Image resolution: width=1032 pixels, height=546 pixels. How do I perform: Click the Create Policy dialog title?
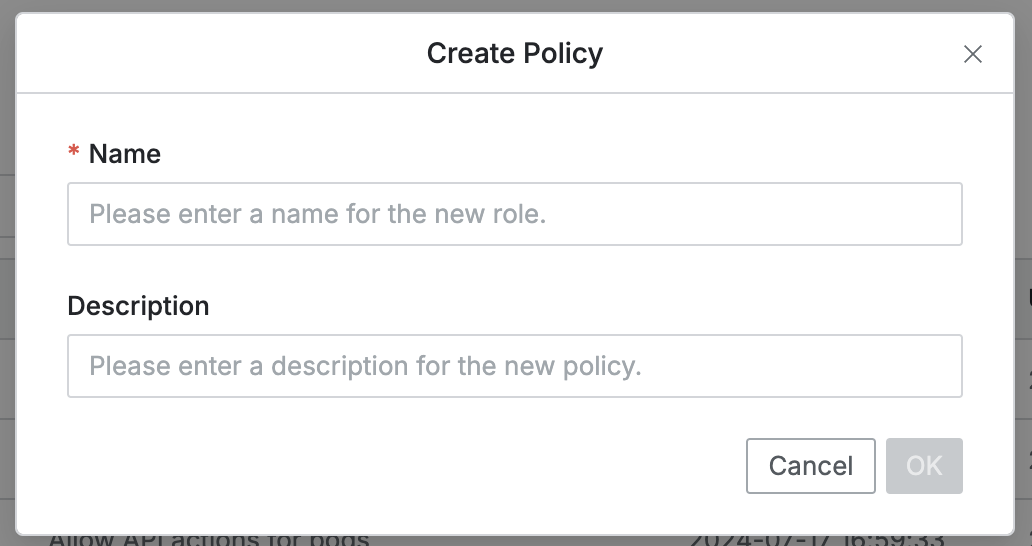(514, 53)
